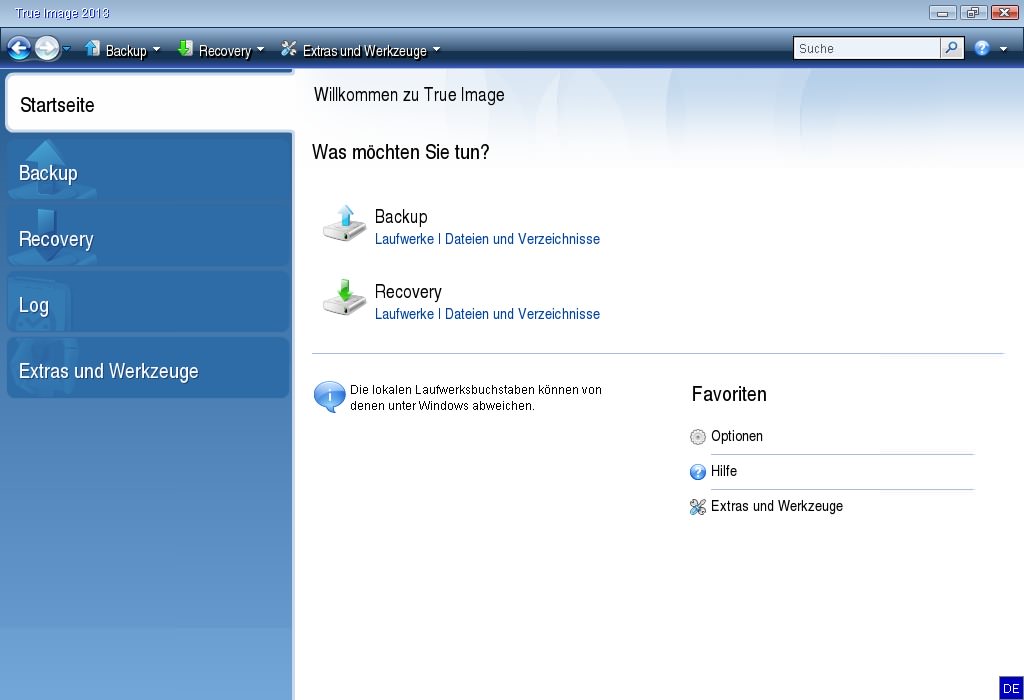Click the magnifier search button
1024x700 pixels.
[952, 48]
